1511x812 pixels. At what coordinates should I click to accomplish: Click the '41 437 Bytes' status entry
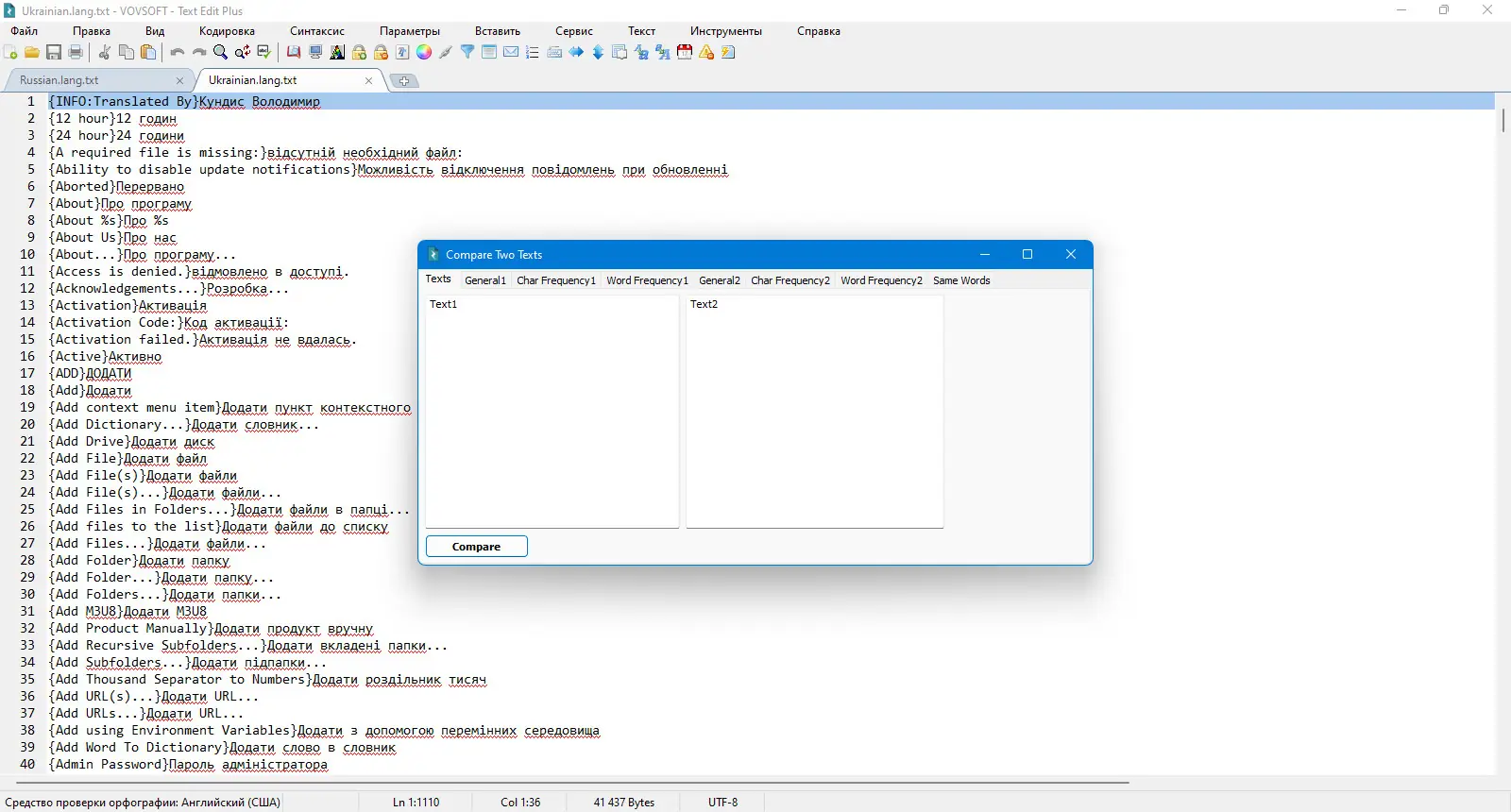[x=624, y=803]
